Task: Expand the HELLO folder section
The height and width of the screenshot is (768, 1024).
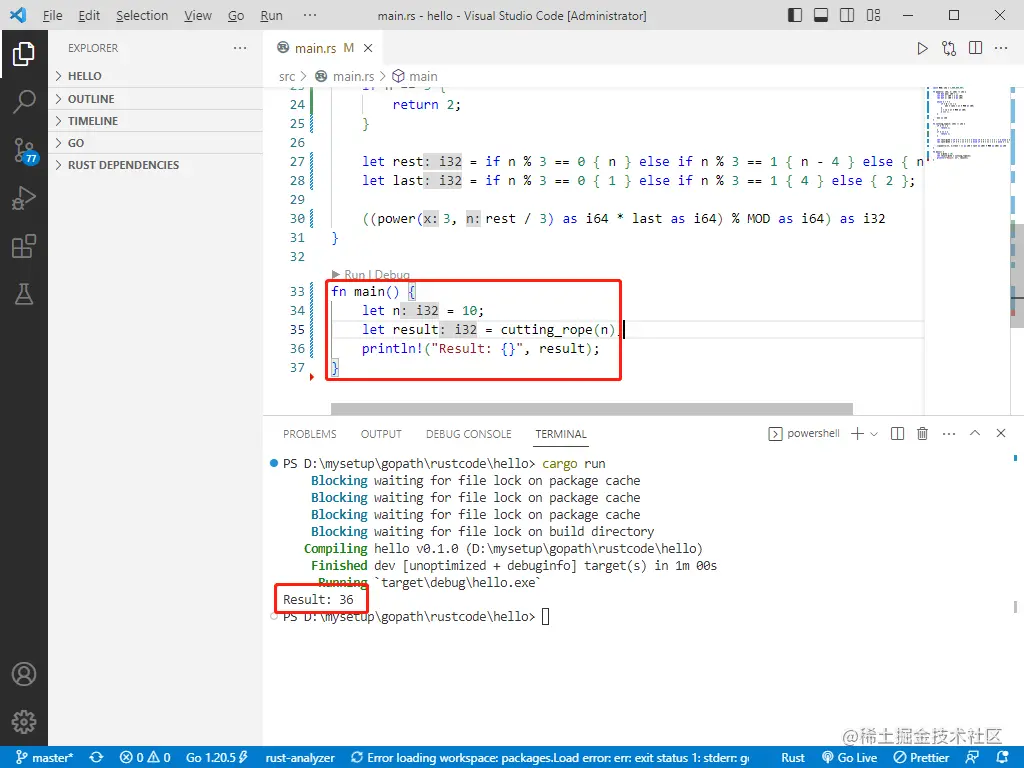Action: [156, 76]
